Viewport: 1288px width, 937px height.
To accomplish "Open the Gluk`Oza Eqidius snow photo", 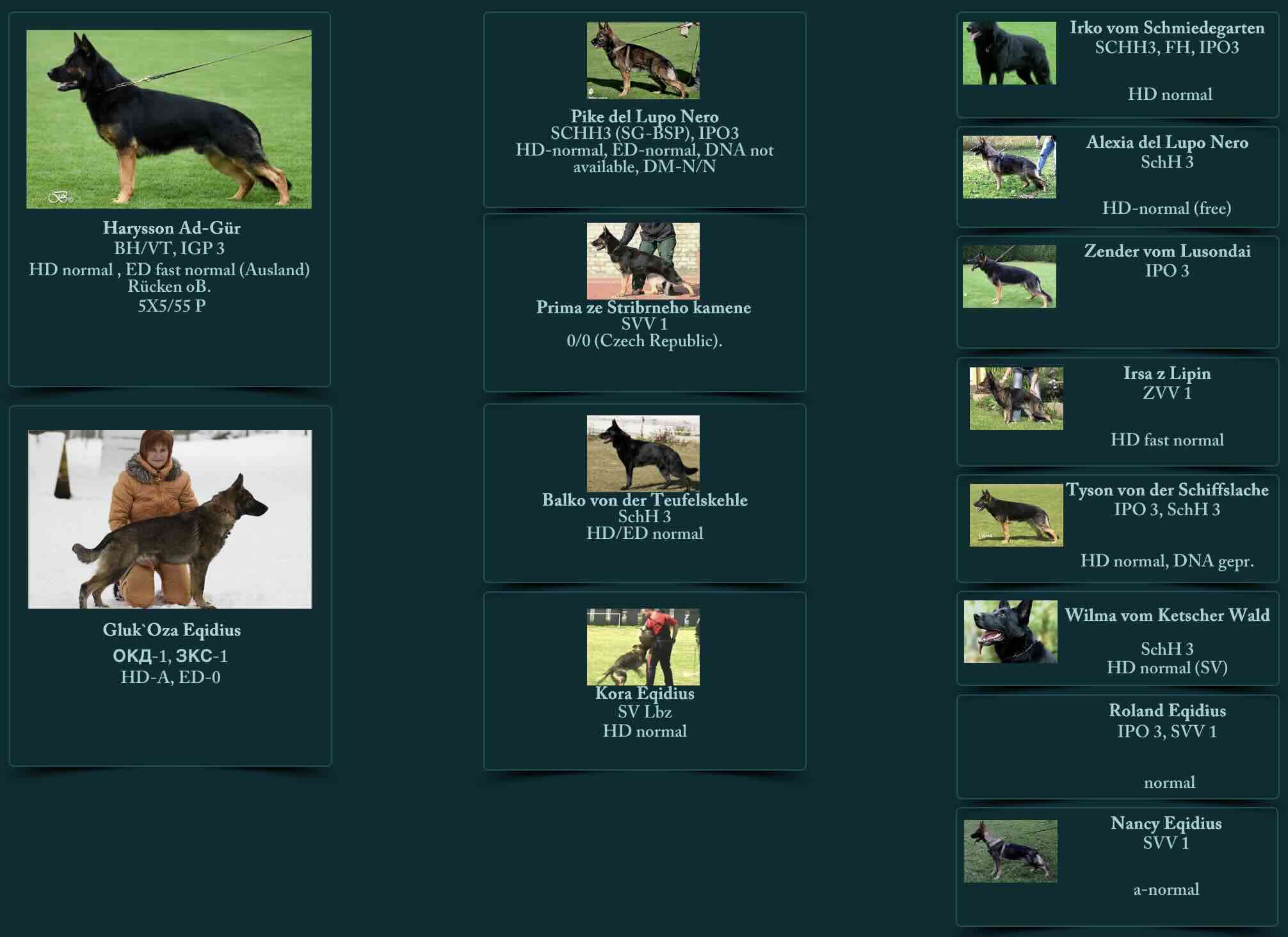I will (x=170, y=519).
